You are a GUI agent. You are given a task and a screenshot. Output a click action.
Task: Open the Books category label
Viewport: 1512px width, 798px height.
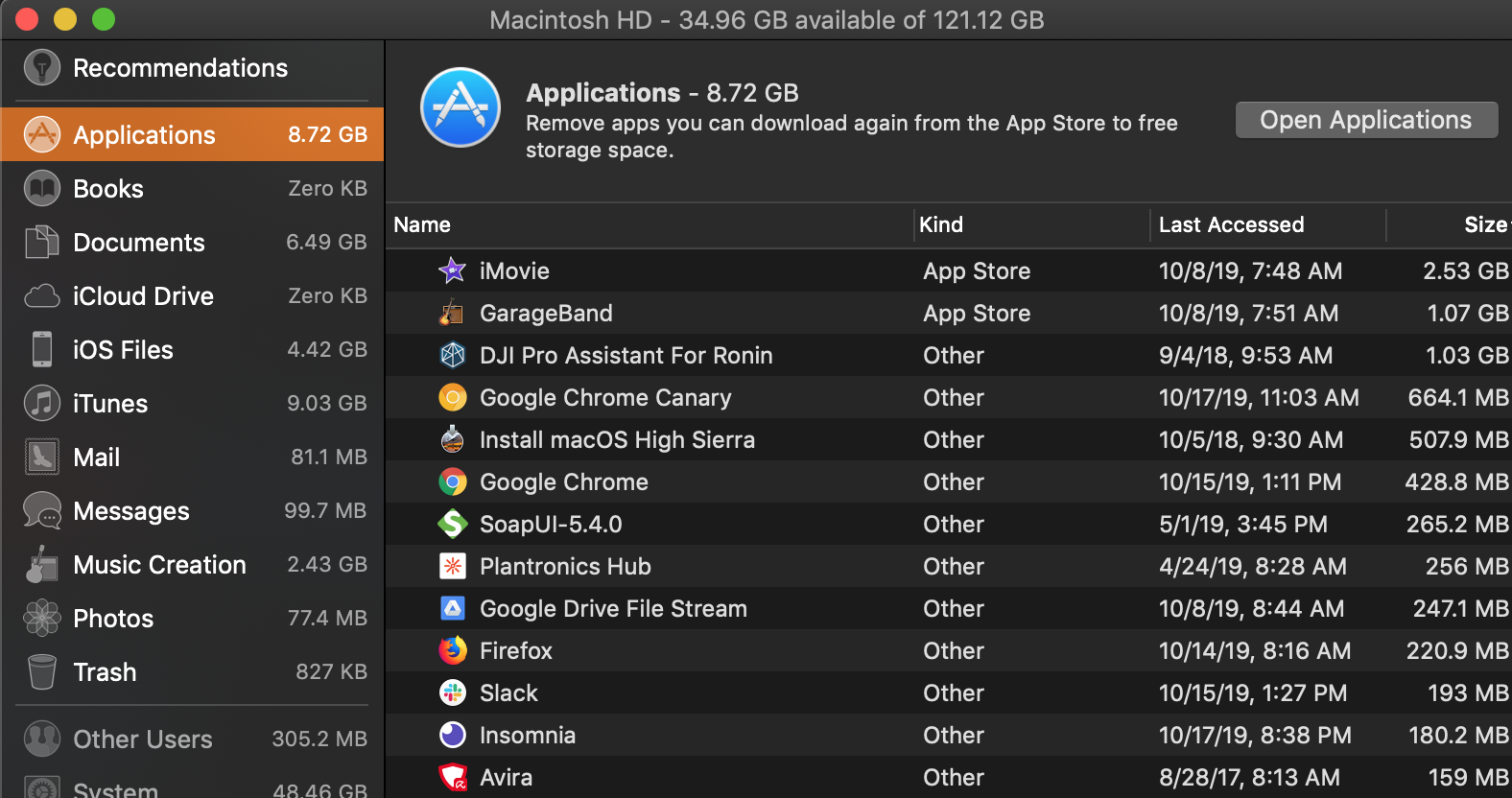pos(108,189)
